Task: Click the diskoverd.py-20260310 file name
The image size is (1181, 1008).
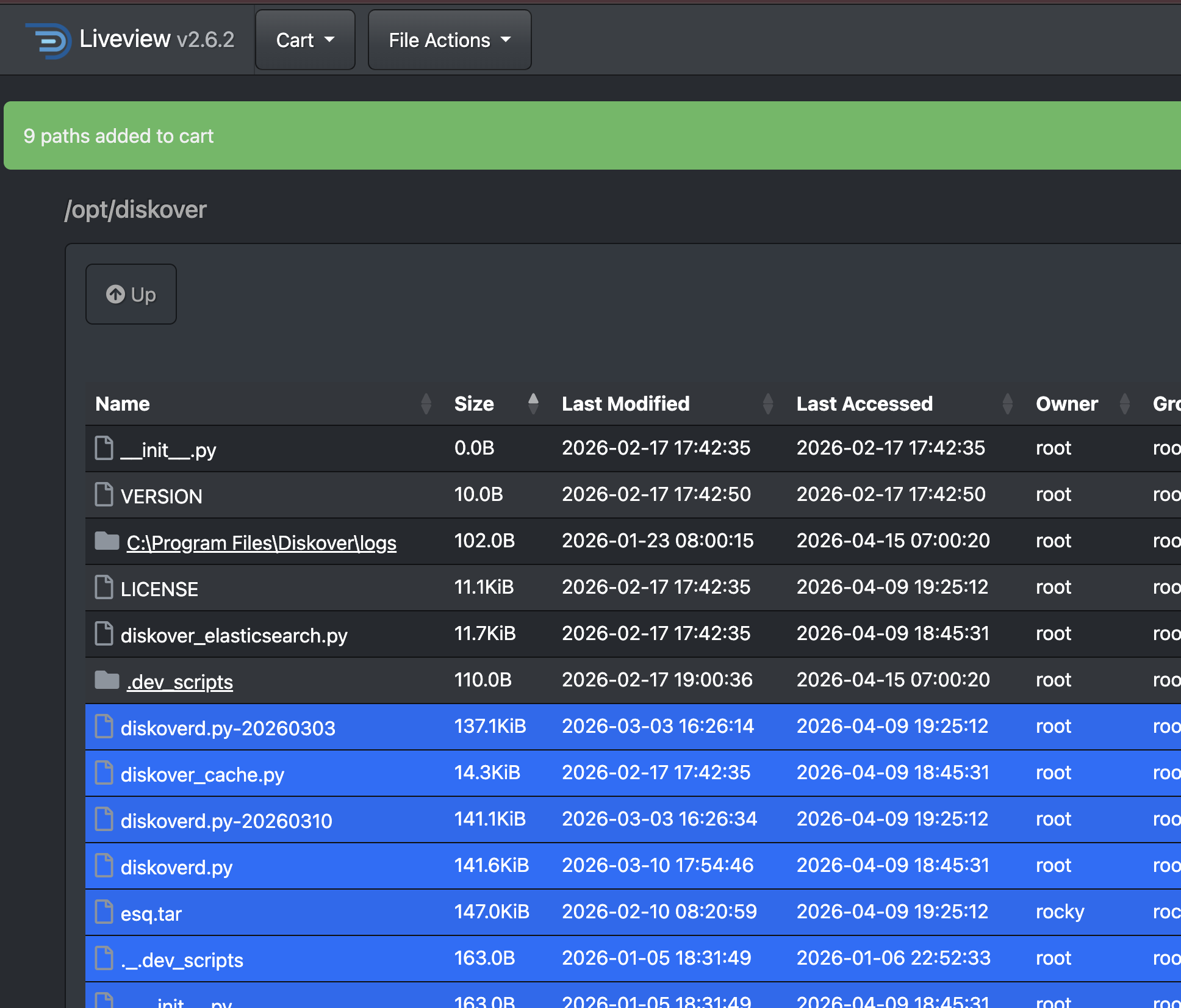Action: tap(227, 821)
